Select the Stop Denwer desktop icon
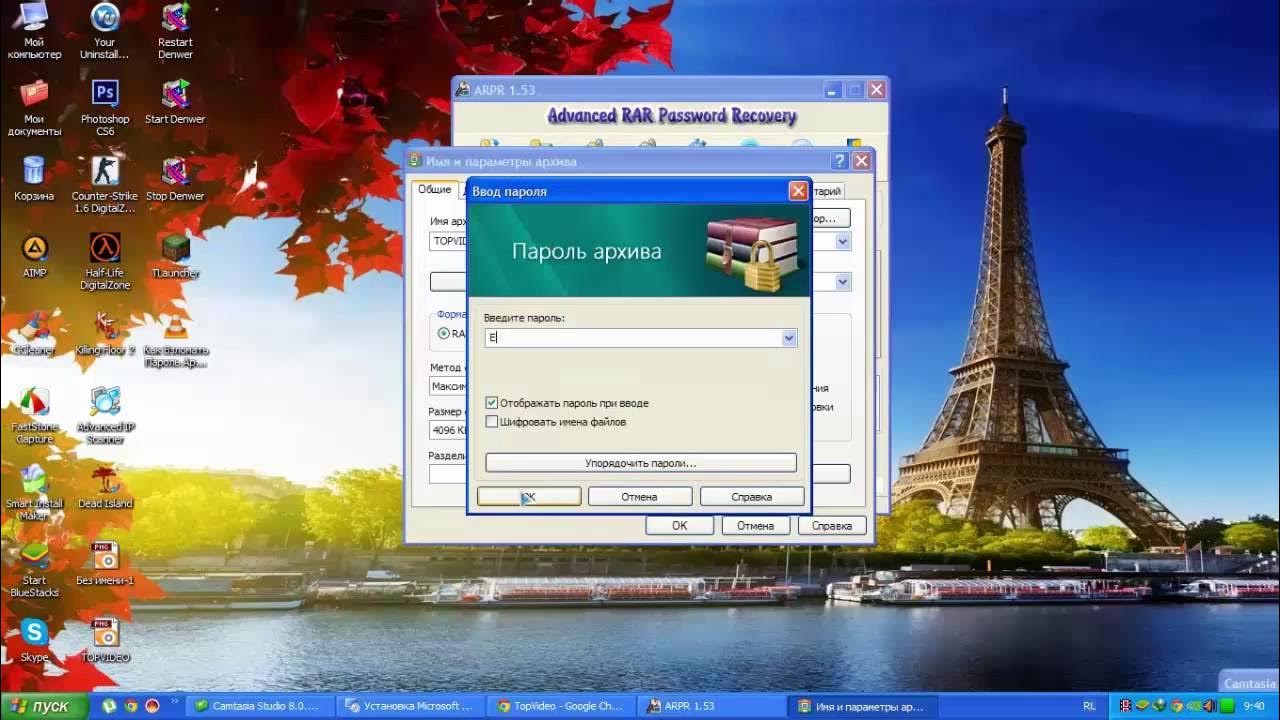This screenshot has height=720, width=1280. 175,179
